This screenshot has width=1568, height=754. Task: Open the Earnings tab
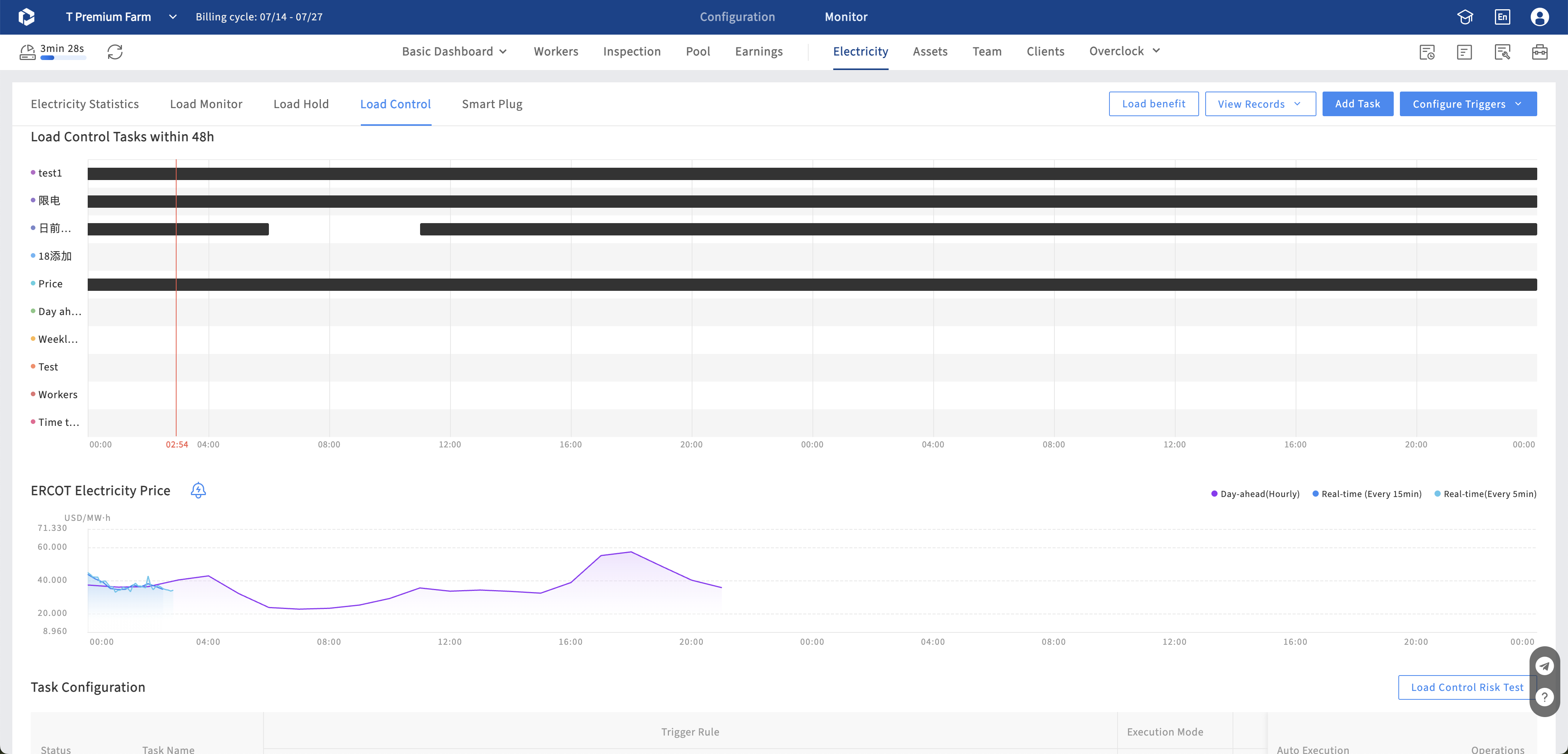[x=759, y=52]
